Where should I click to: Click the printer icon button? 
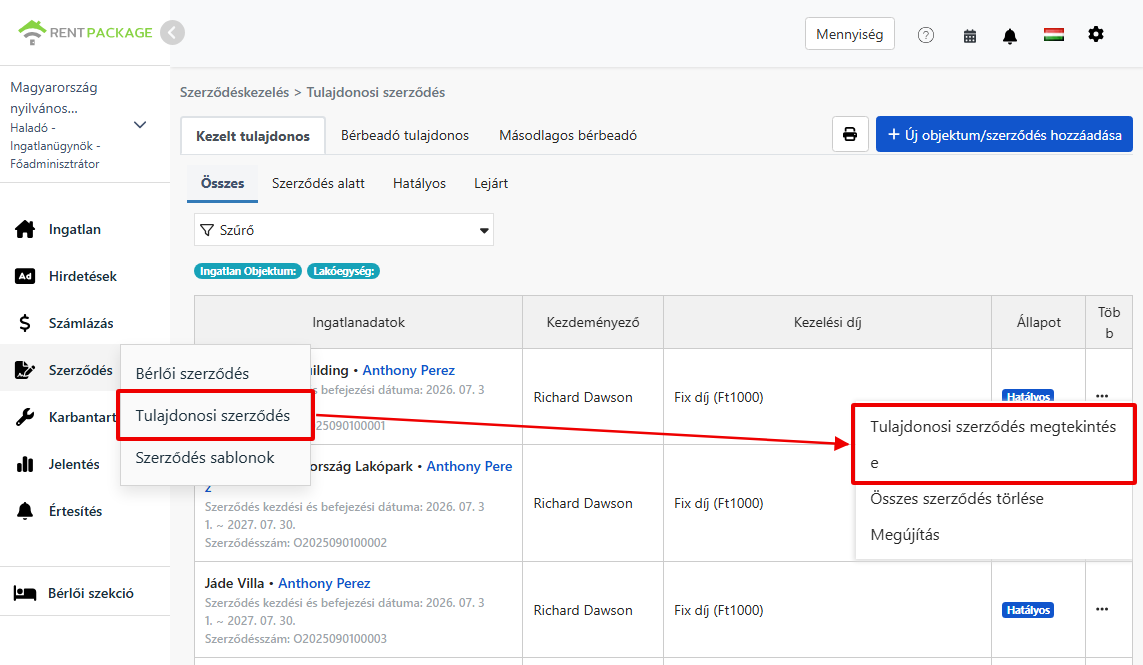850,134
